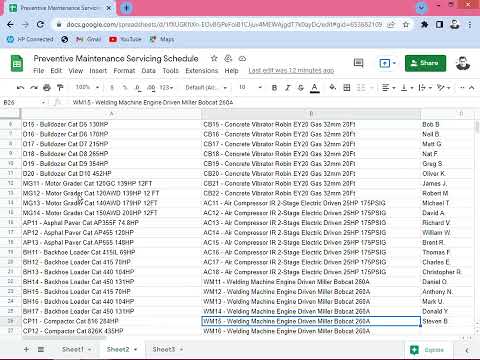Open the Edit menu
Image resolution: width=480 pixels, height=360 pixels.
click(x=56, y=71)
